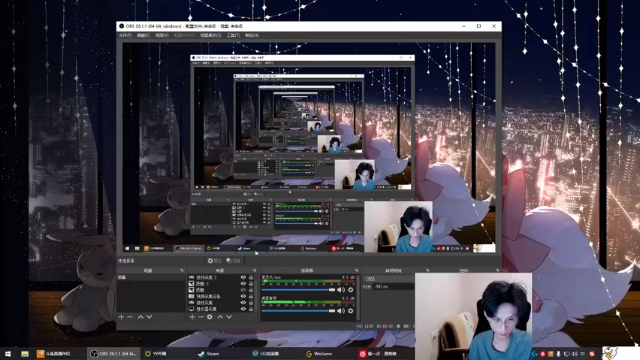Select the 视频采集设备 source row
Viewport: 640px width, 360px height.
pyautogui.click(x=222, y=296)
